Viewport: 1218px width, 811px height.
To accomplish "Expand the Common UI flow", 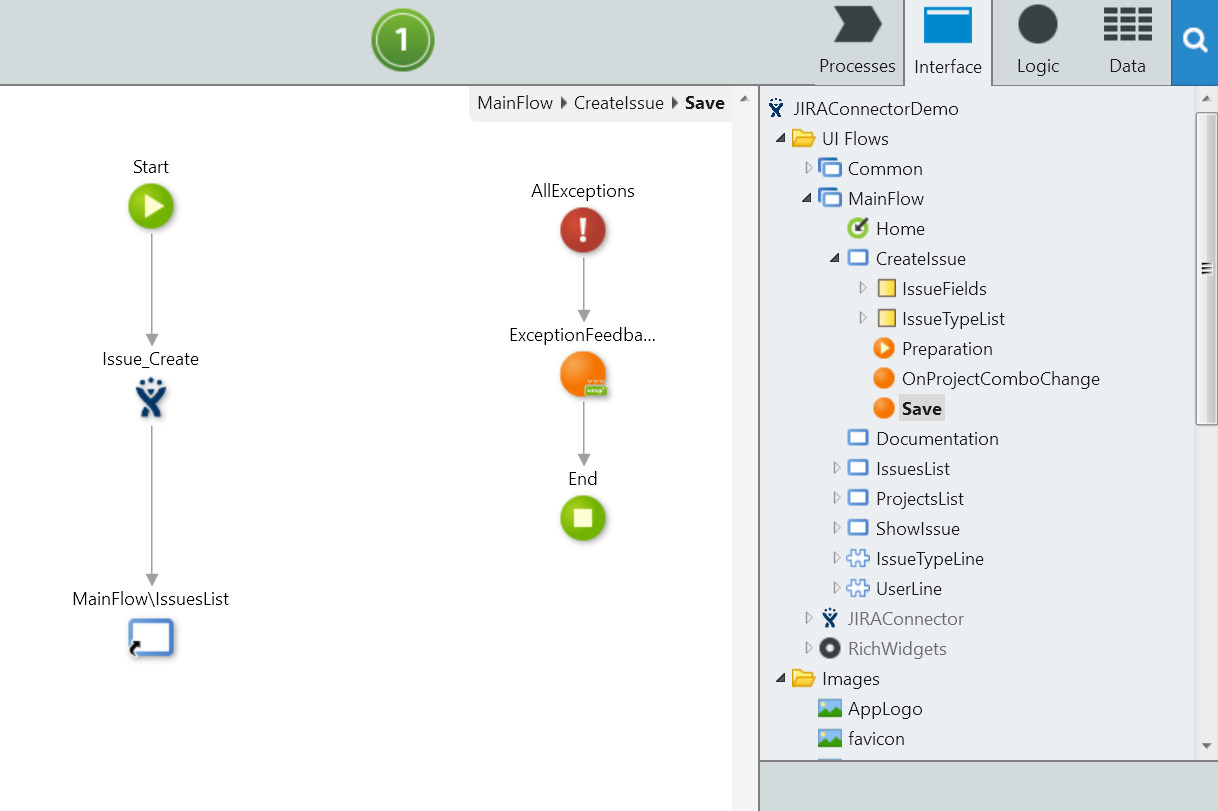I will click(810, 168).
